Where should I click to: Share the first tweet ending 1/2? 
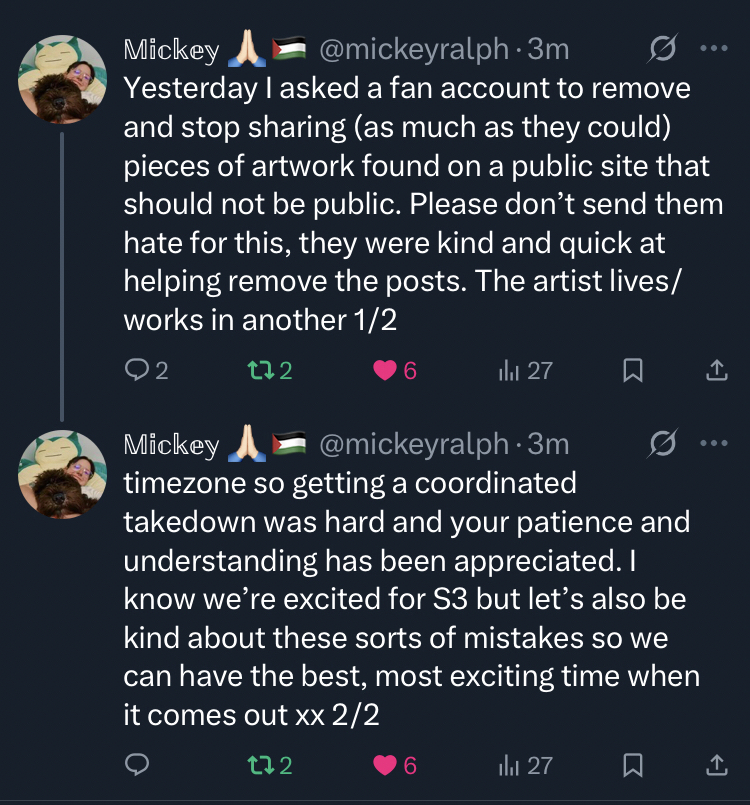(x=716, y=371)
